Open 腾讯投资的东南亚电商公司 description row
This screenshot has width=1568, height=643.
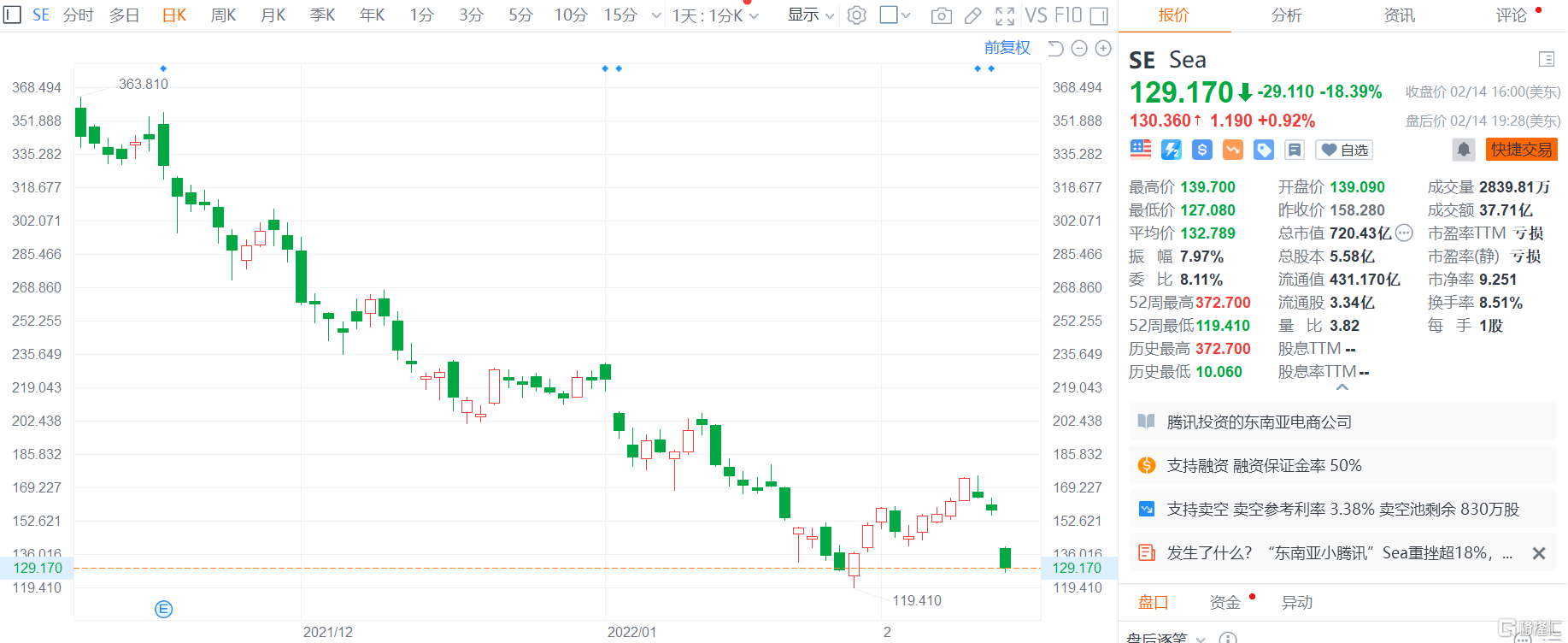1342,422
